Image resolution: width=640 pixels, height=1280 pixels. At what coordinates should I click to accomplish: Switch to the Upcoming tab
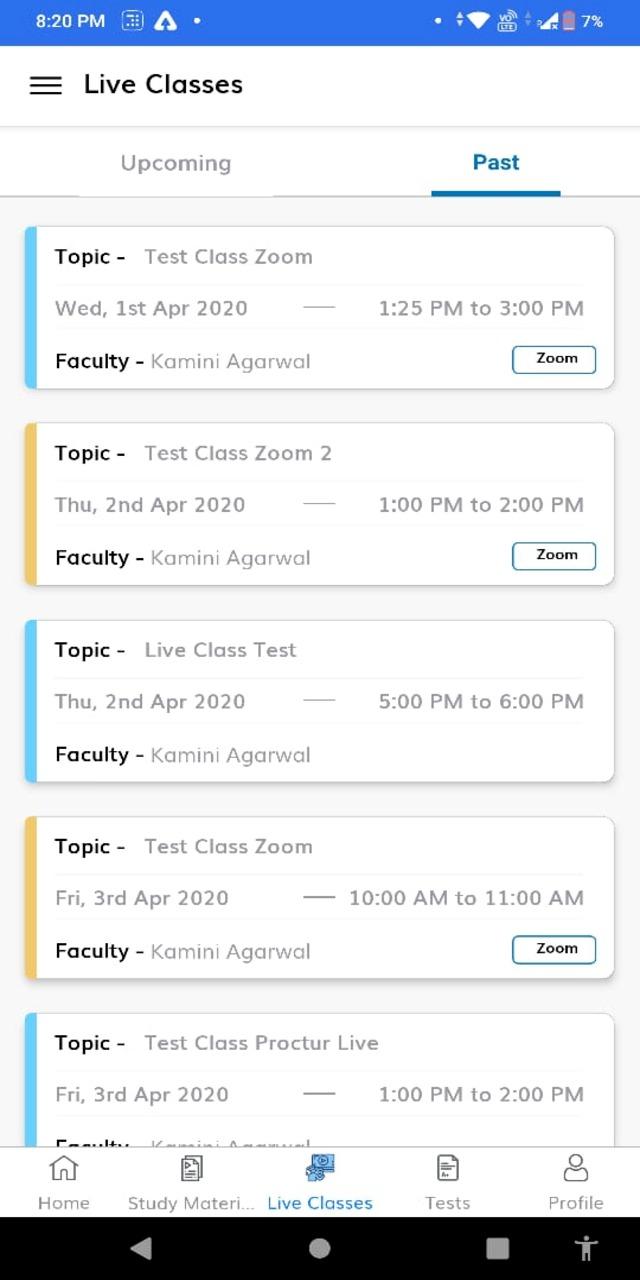pos(176,163)
